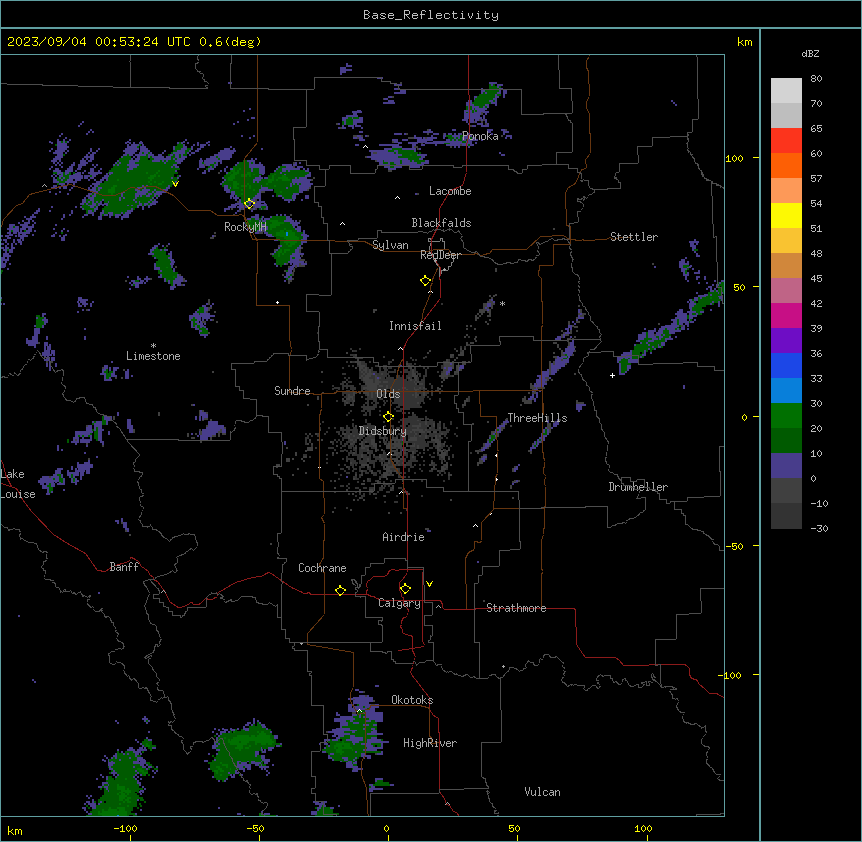Image resolution: width=862 pixels, height=842 pixels.
Task: Click the Banff town label
Action: (x=124, y=567)
